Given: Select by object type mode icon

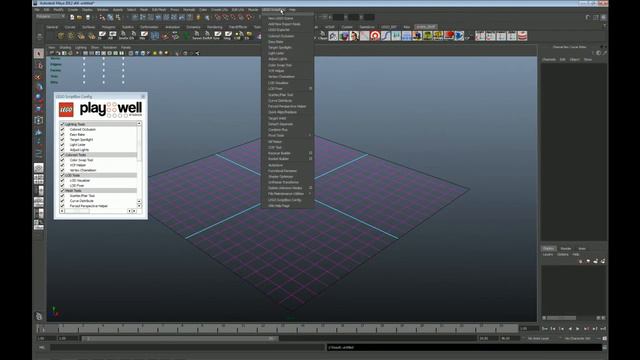Looking at the screenshot, I should pyautogui.click(x=110, y=18).
